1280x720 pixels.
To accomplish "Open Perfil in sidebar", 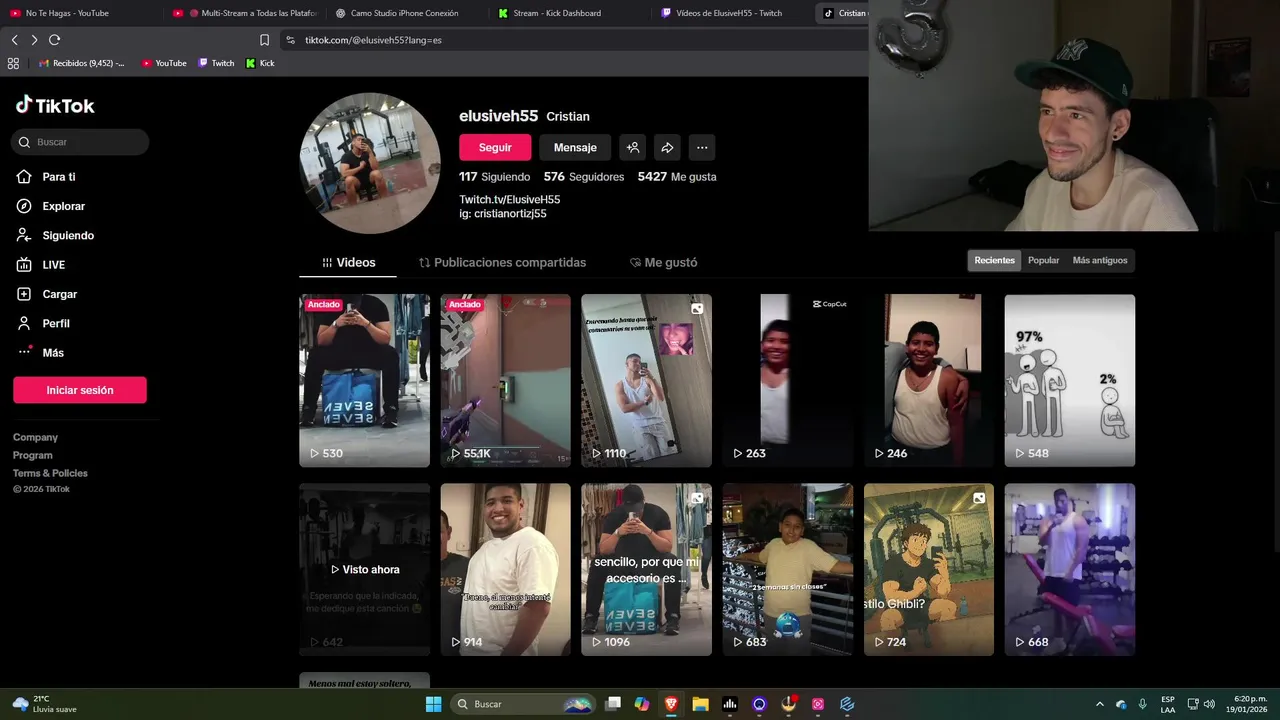I will click(x=43, y=323).
